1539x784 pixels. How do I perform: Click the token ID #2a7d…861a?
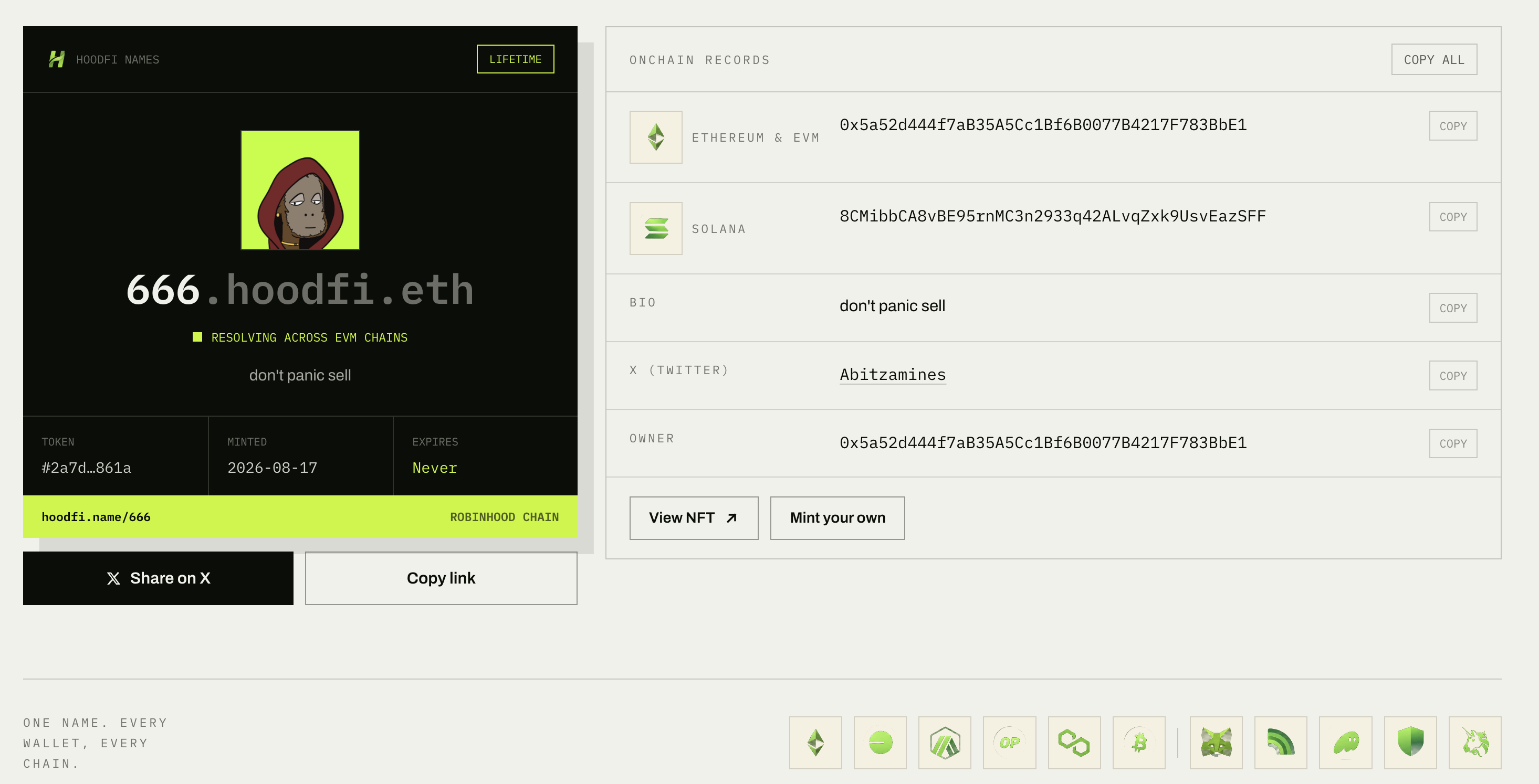[86, 468]
